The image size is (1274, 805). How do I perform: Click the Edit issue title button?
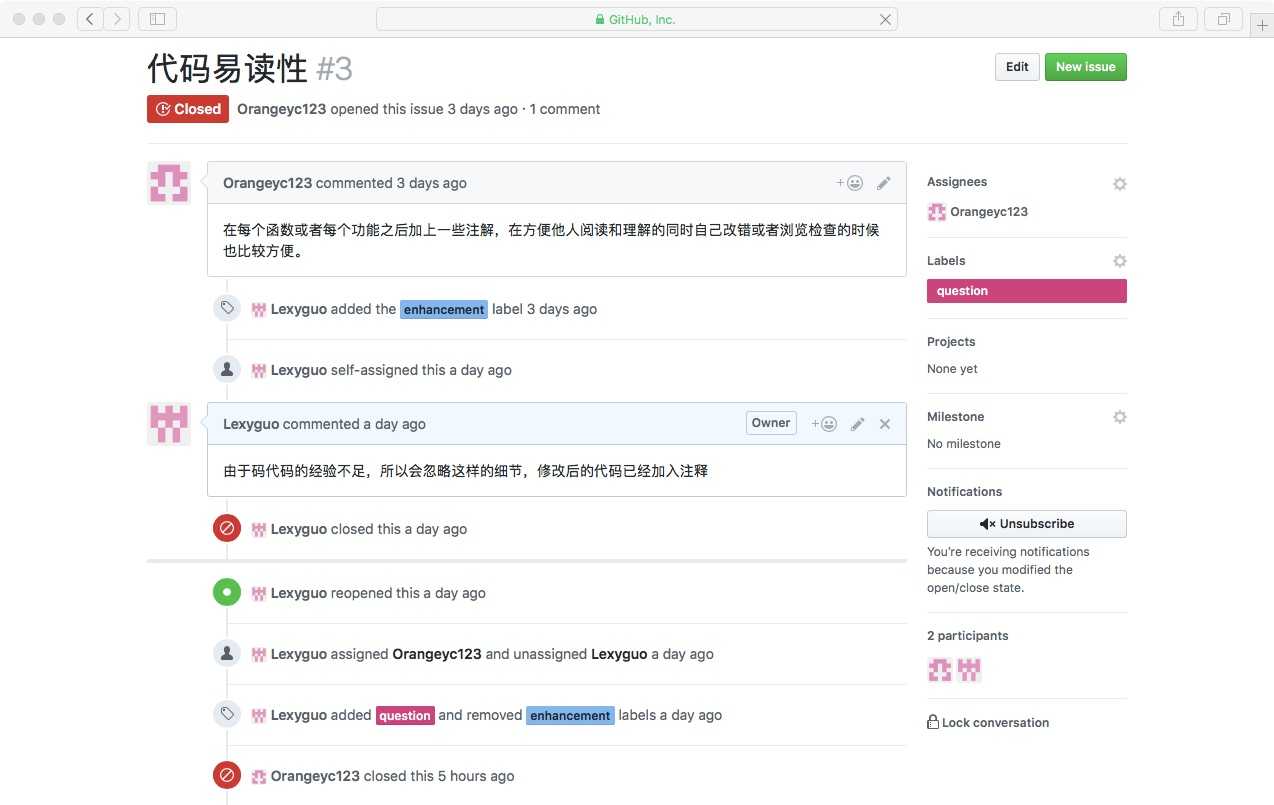(x=1017, y=67)
